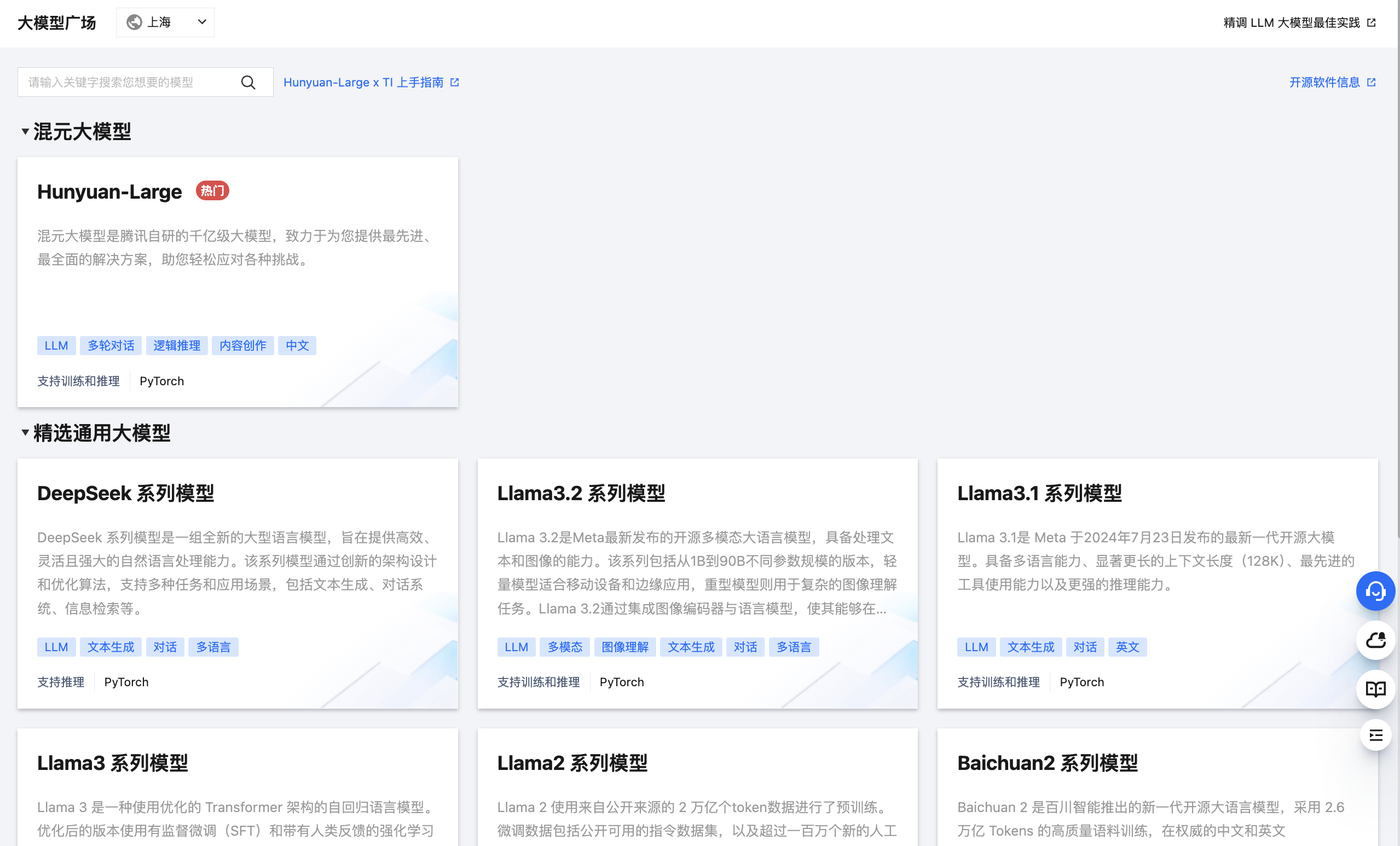Click the collapse list floating button
The width and height of the screenshot is (1400, 846).
pos(1375,736)
